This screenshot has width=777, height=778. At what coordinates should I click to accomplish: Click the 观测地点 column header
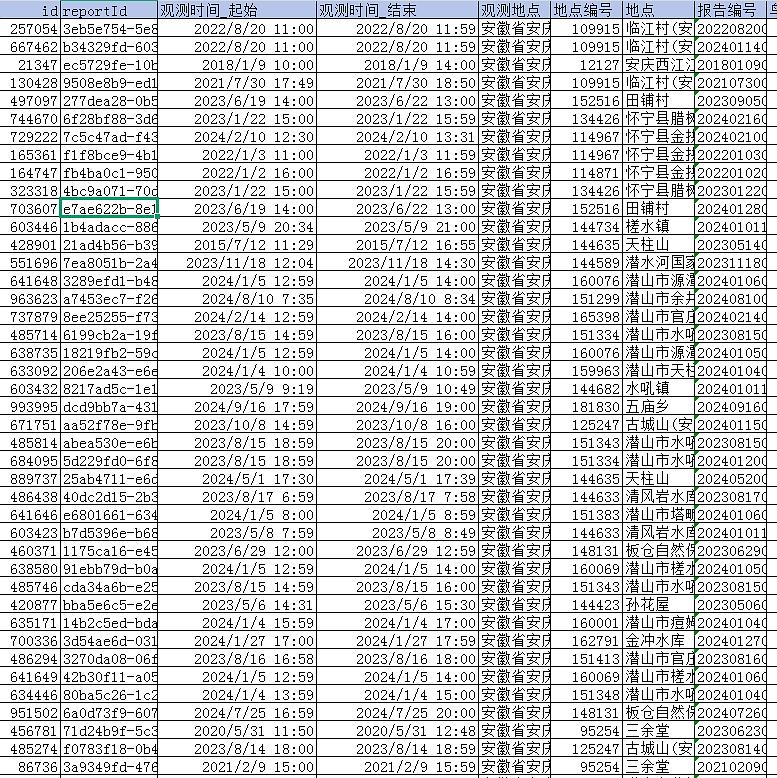515,10
